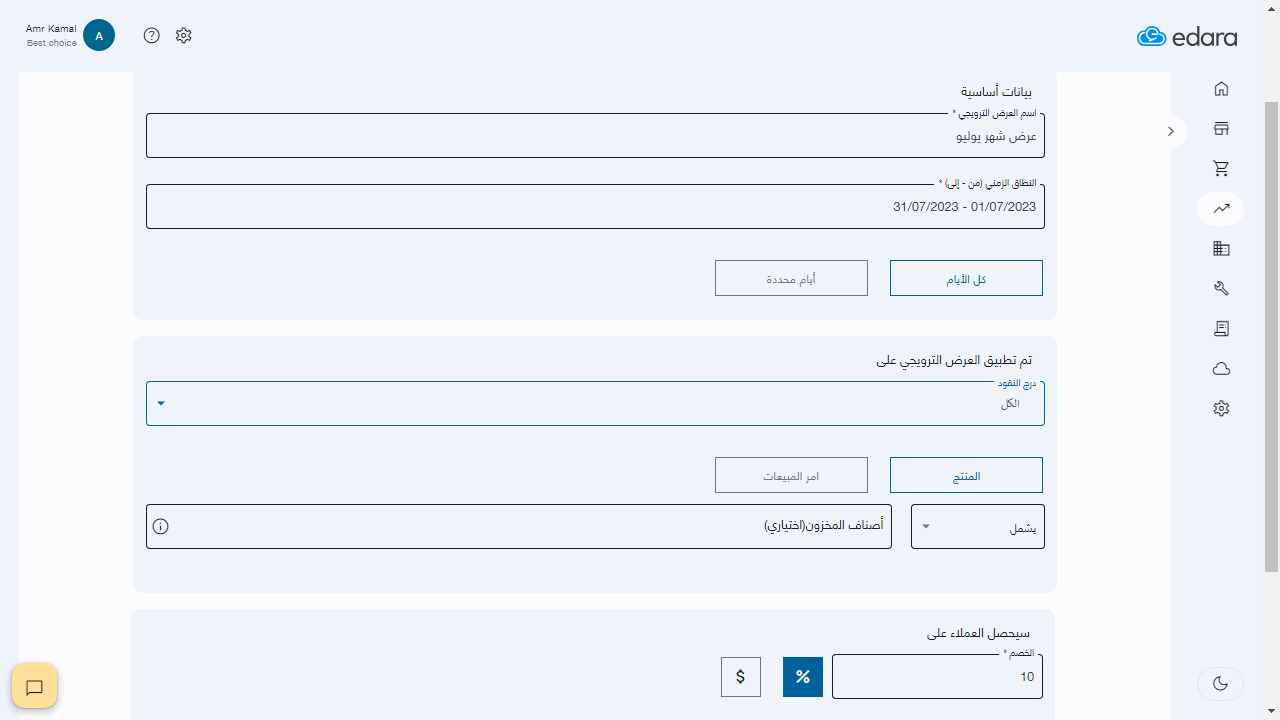This screenshot has height=720, width=1280.
Task: Open the درج النقود dropdown
Action: pyautogui.click(x=595, y=404)
